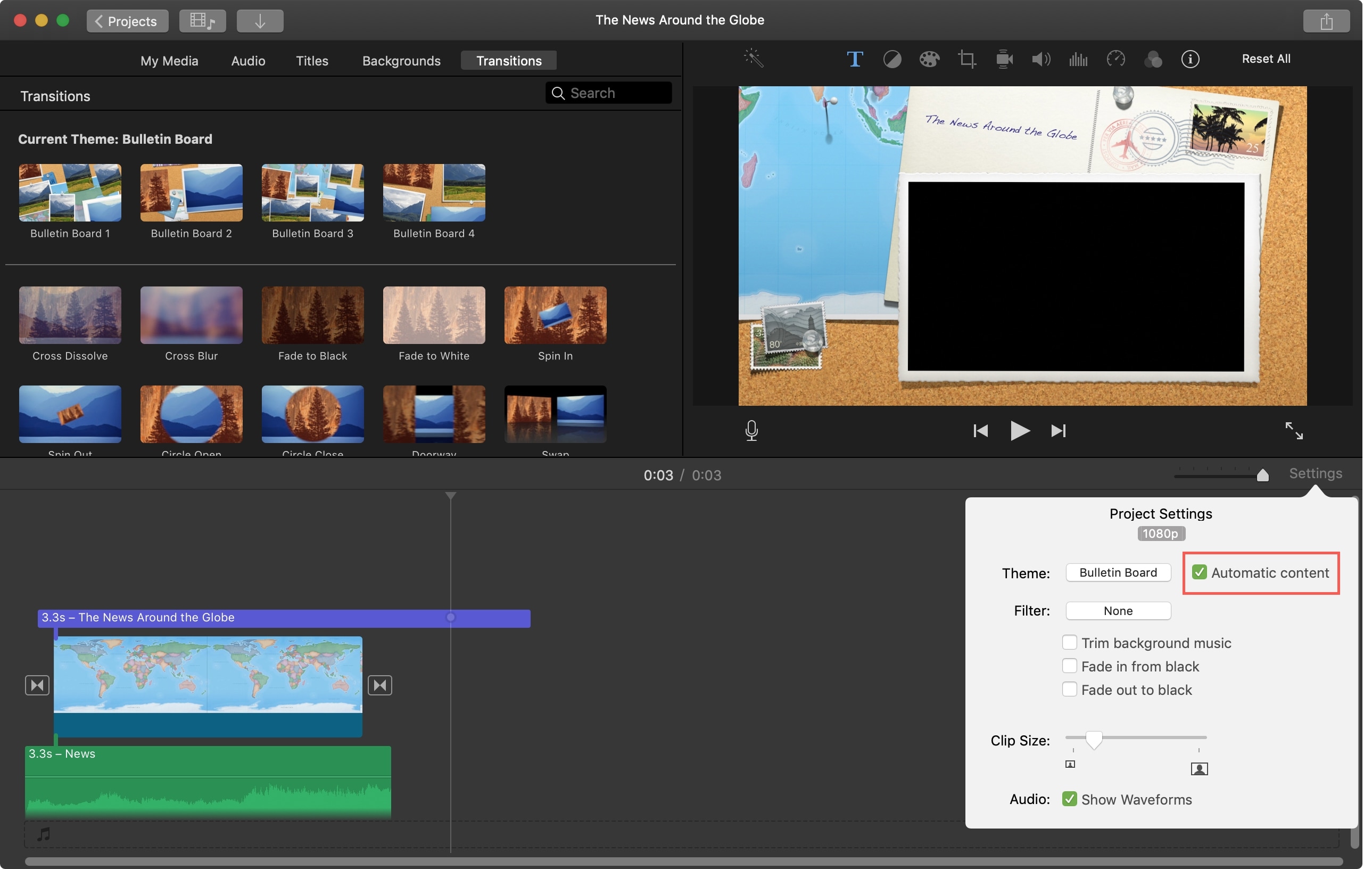
Task: Switch to the Backgrounds tab
Action: click(x=402, y=60)
